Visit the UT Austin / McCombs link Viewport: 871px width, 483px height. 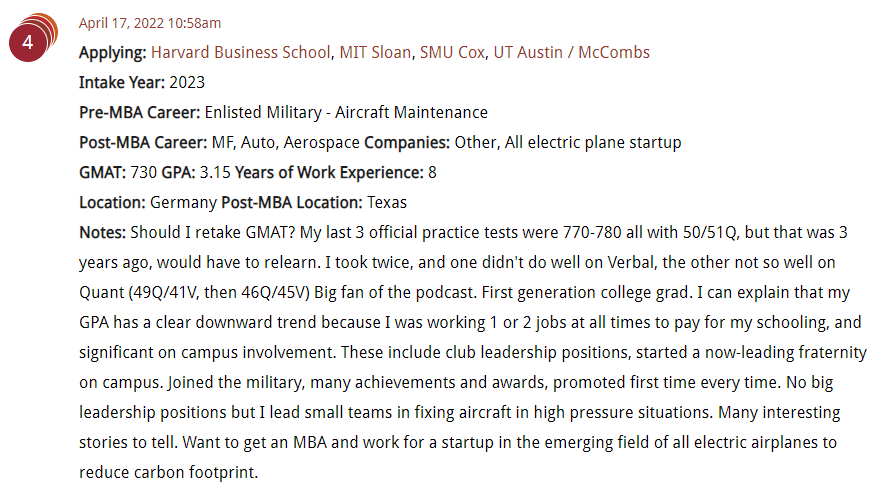pos(572,52)
